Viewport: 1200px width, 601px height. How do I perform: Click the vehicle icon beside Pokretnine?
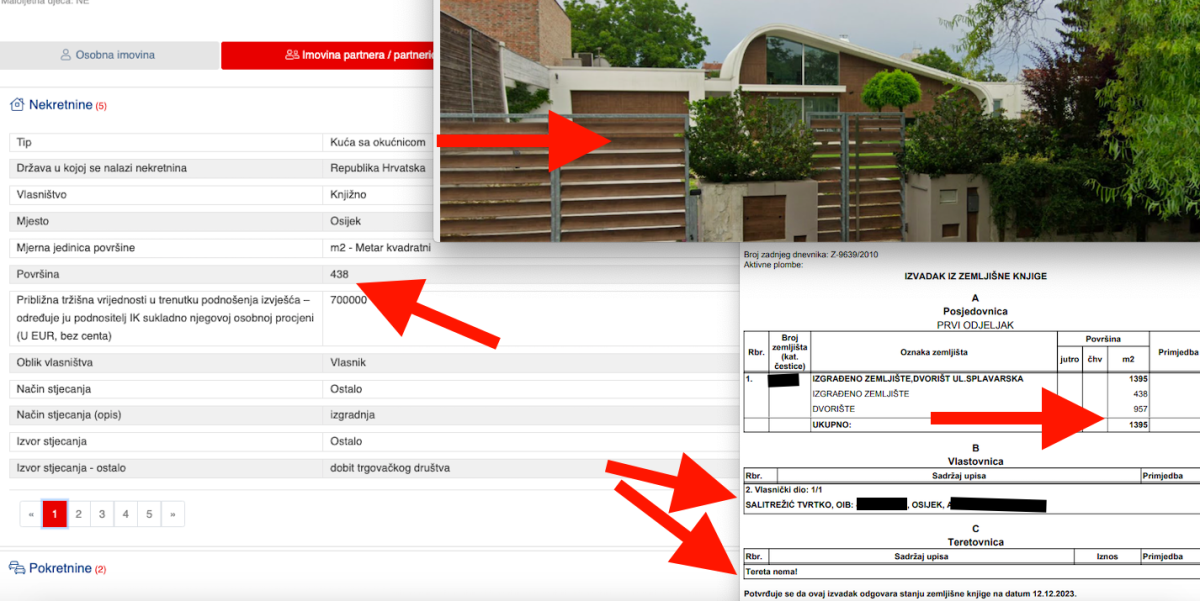click(16, 568)
